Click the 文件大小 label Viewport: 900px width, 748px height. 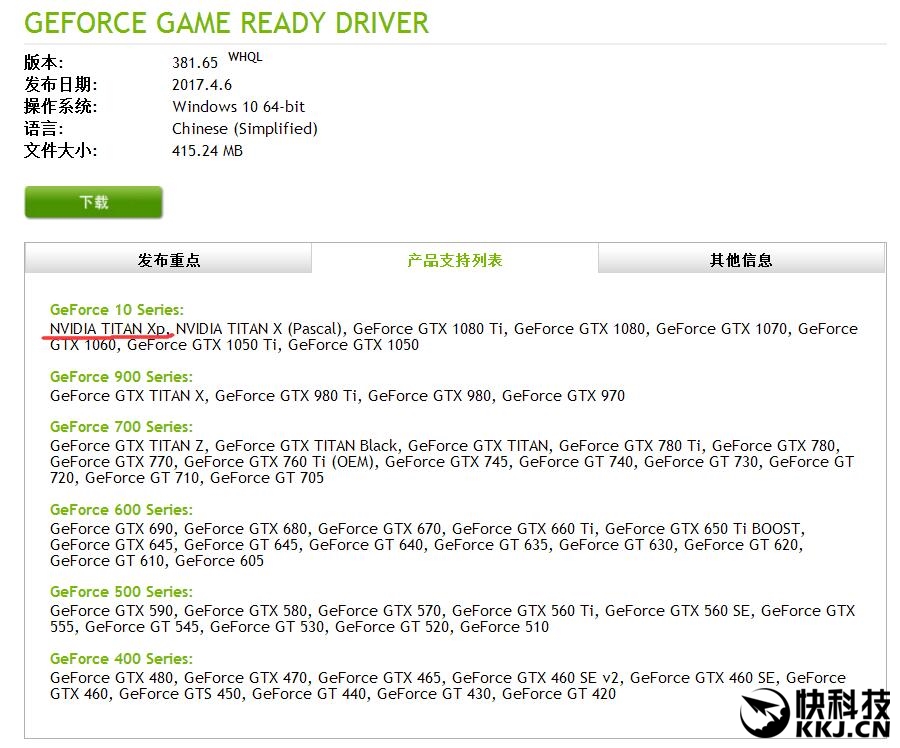[x=60, y=151]
